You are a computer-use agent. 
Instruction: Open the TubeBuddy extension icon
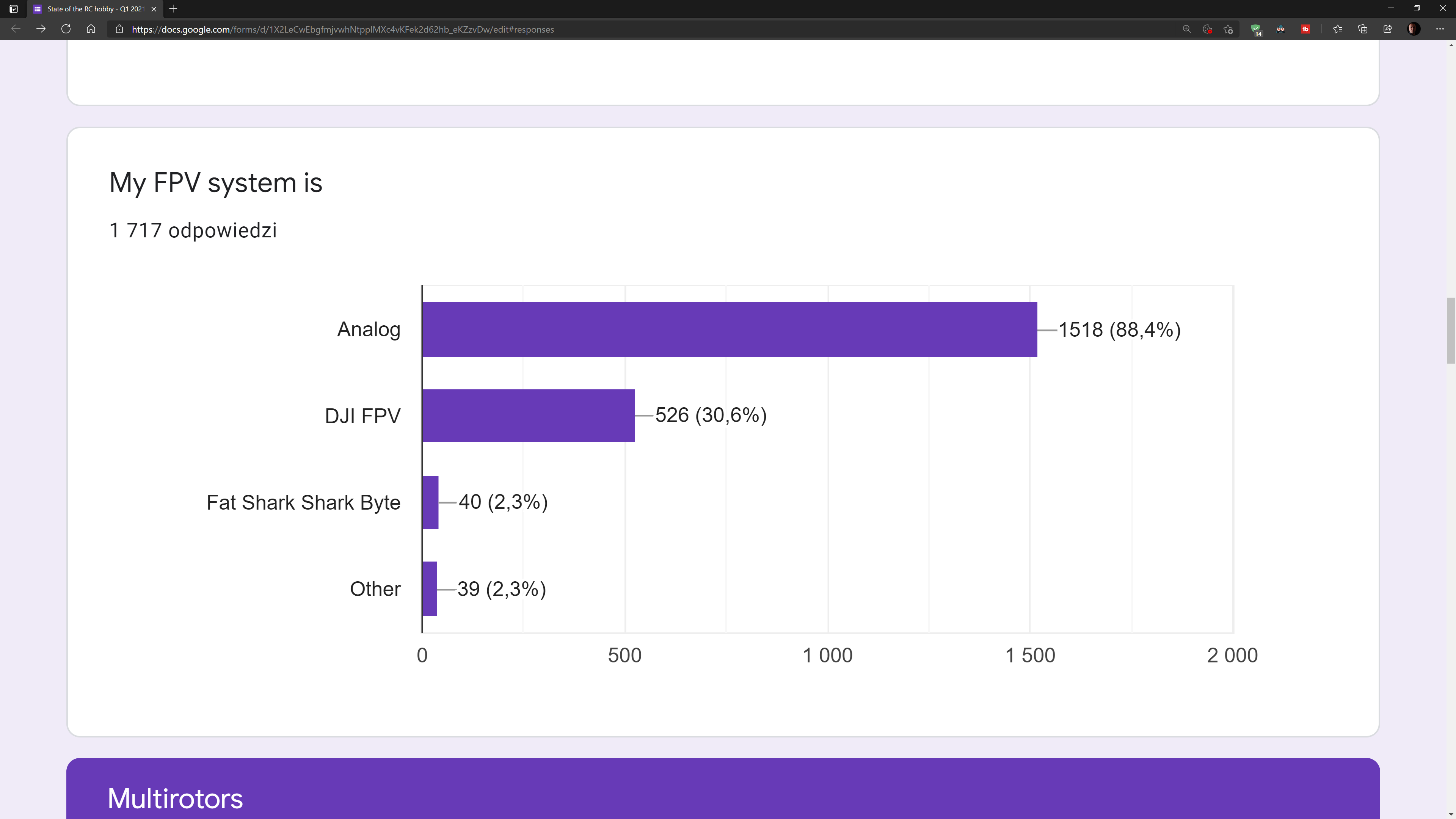coord(1305,30)
